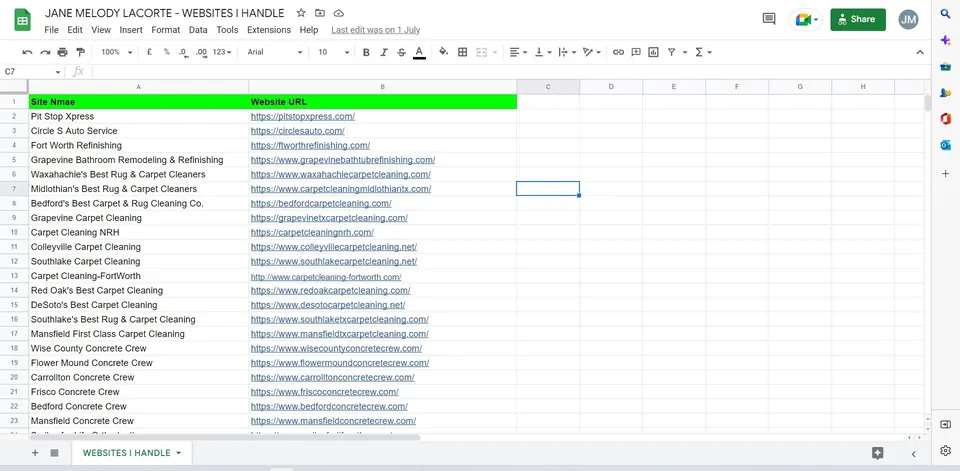This screenshot has width=960, height=471.
Task: Open vertical align dropdown
Action: (x=543, y=53)
